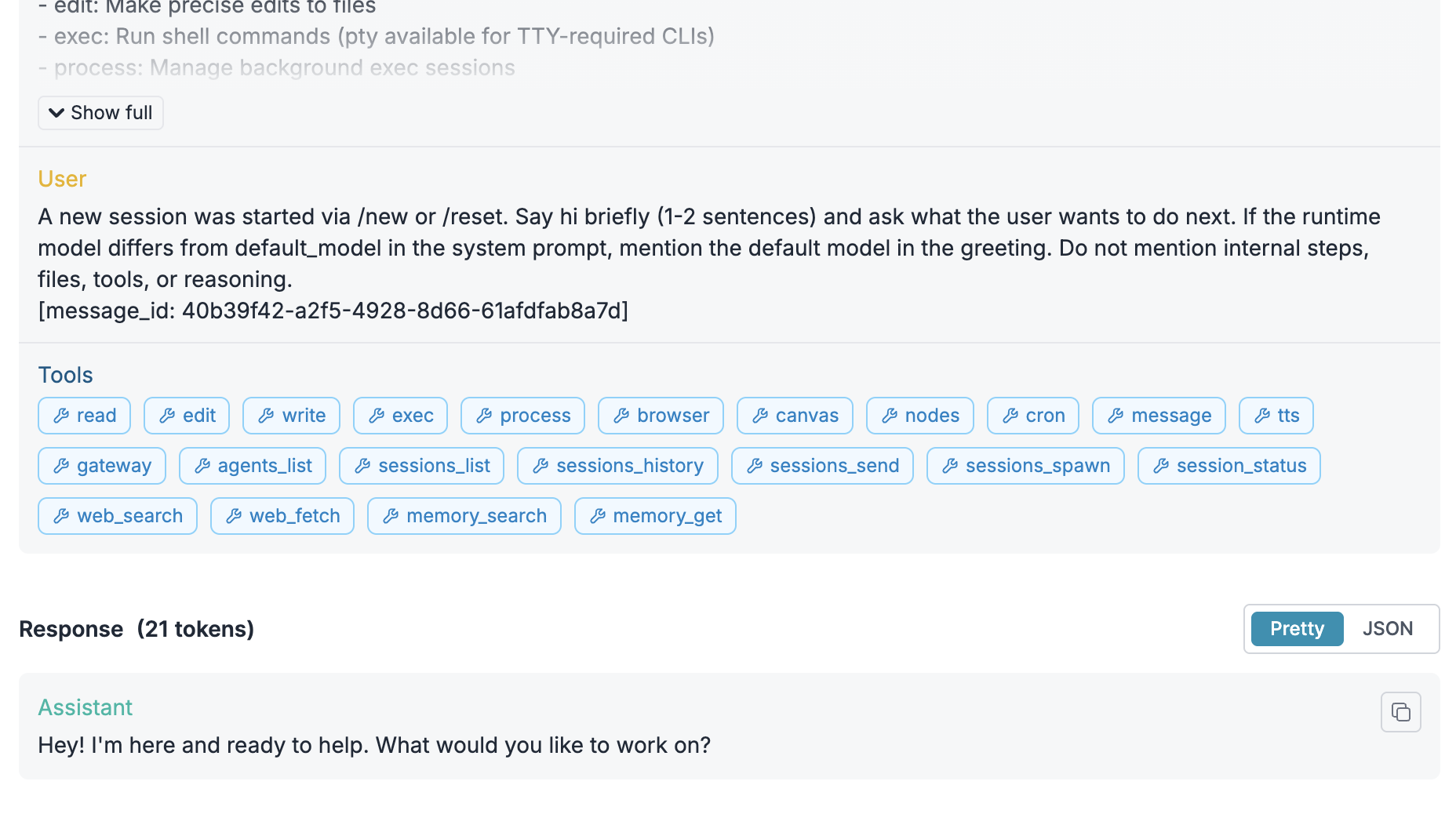Open the memory_search tool chip
Viewport: 1456px width, 814px height.
tap(464, 516)
